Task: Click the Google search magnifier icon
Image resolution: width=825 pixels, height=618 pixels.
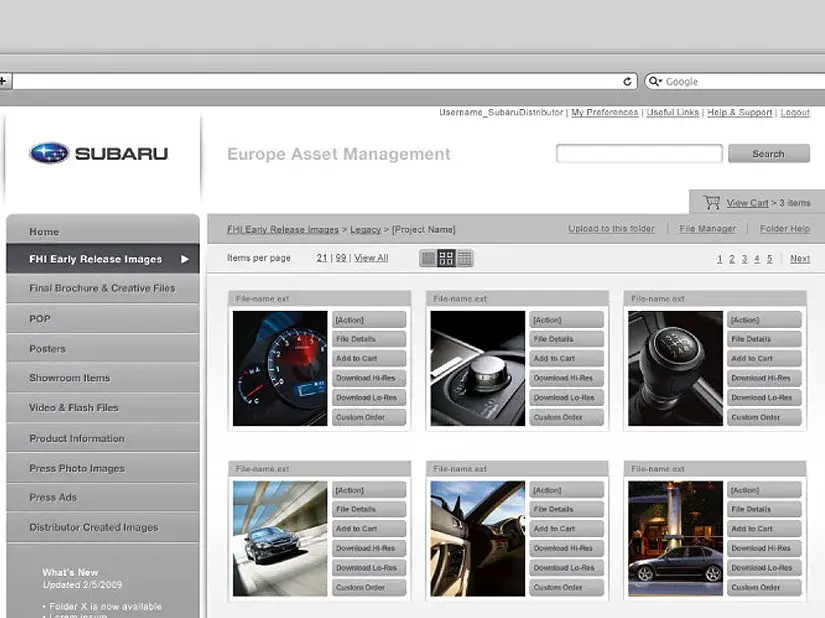Action: pos(655,82)
